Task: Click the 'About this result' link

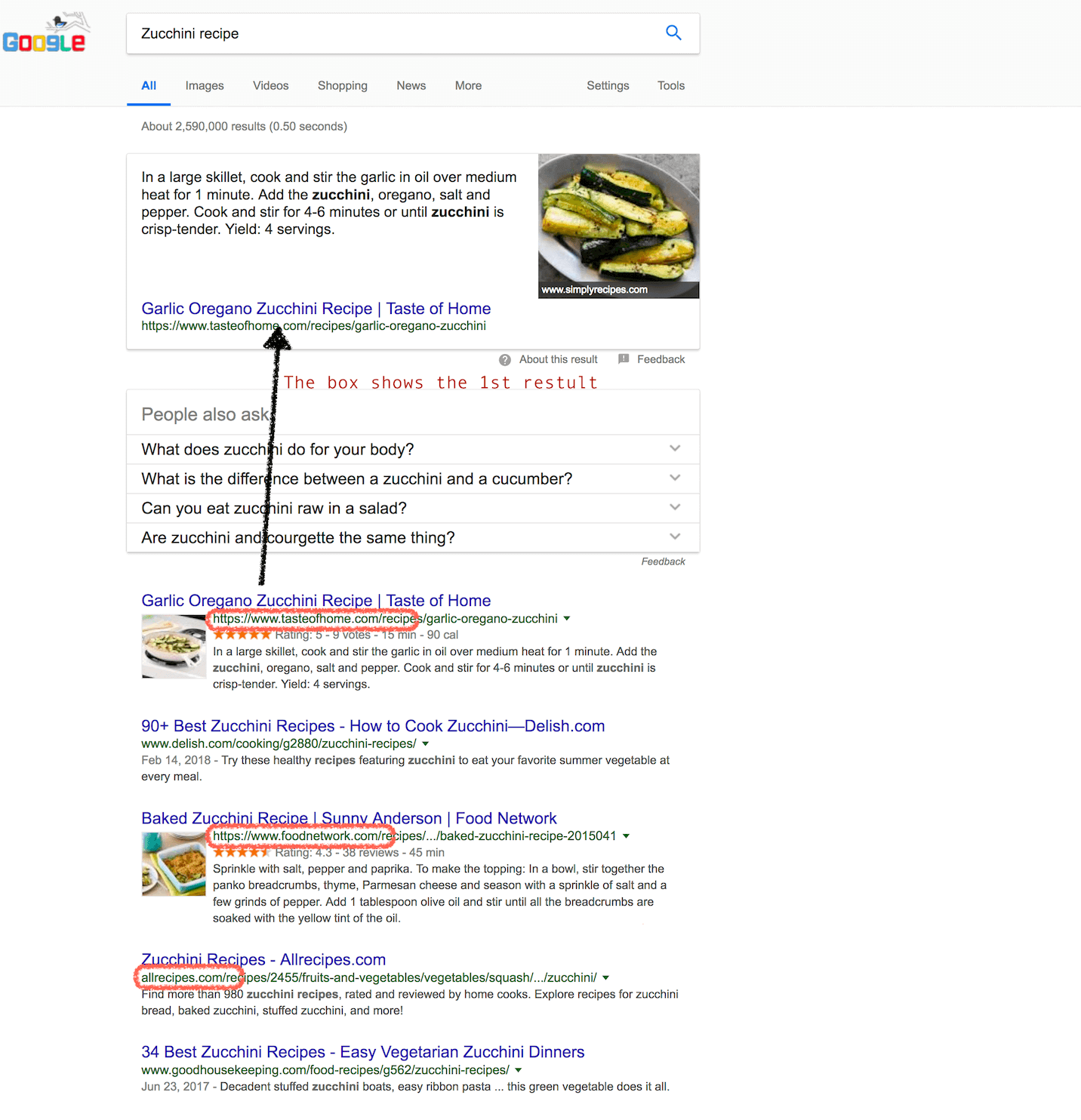Action: 559,360
